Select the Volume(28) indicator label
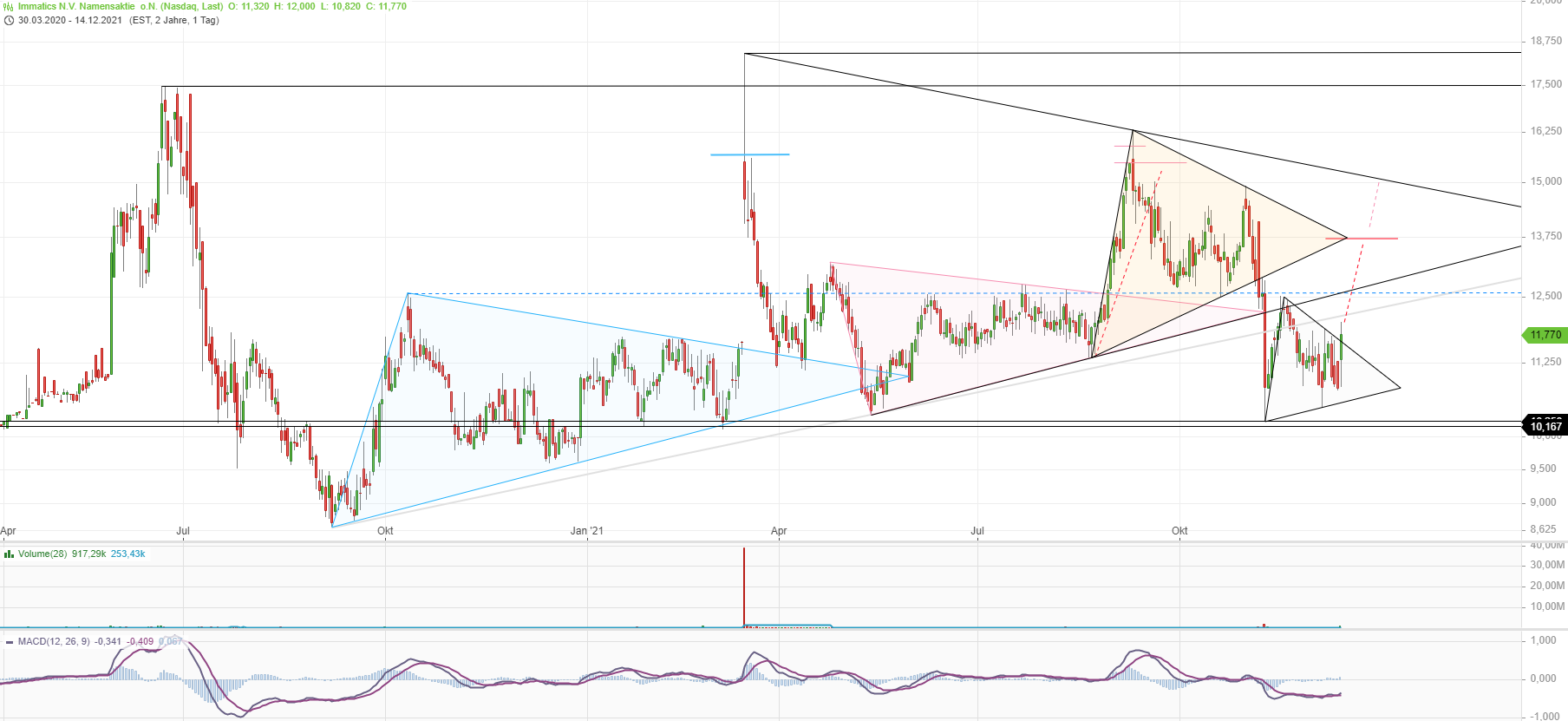1568x721 pixels. click(x=42, y=554)
